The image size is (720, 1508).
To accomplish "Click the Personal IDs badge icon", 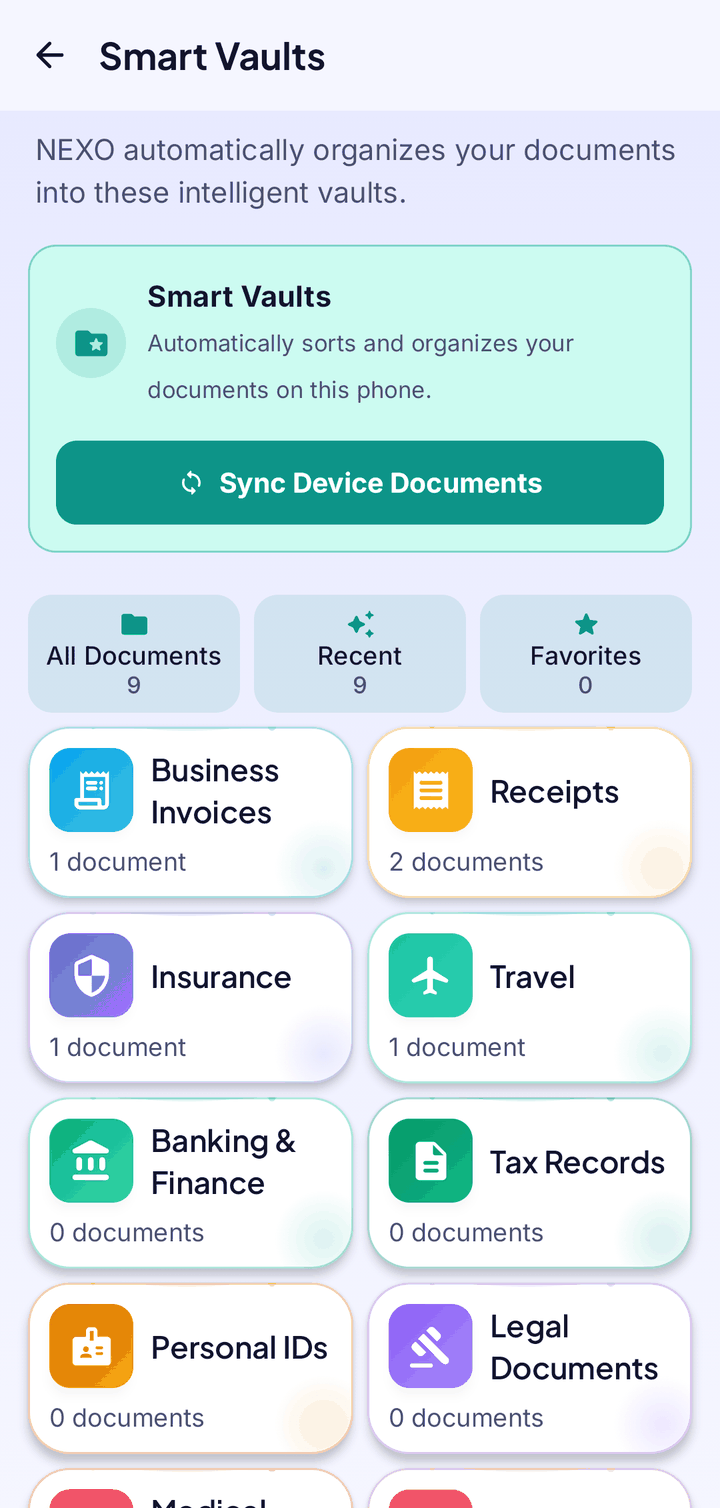I will pos(91,1346).
